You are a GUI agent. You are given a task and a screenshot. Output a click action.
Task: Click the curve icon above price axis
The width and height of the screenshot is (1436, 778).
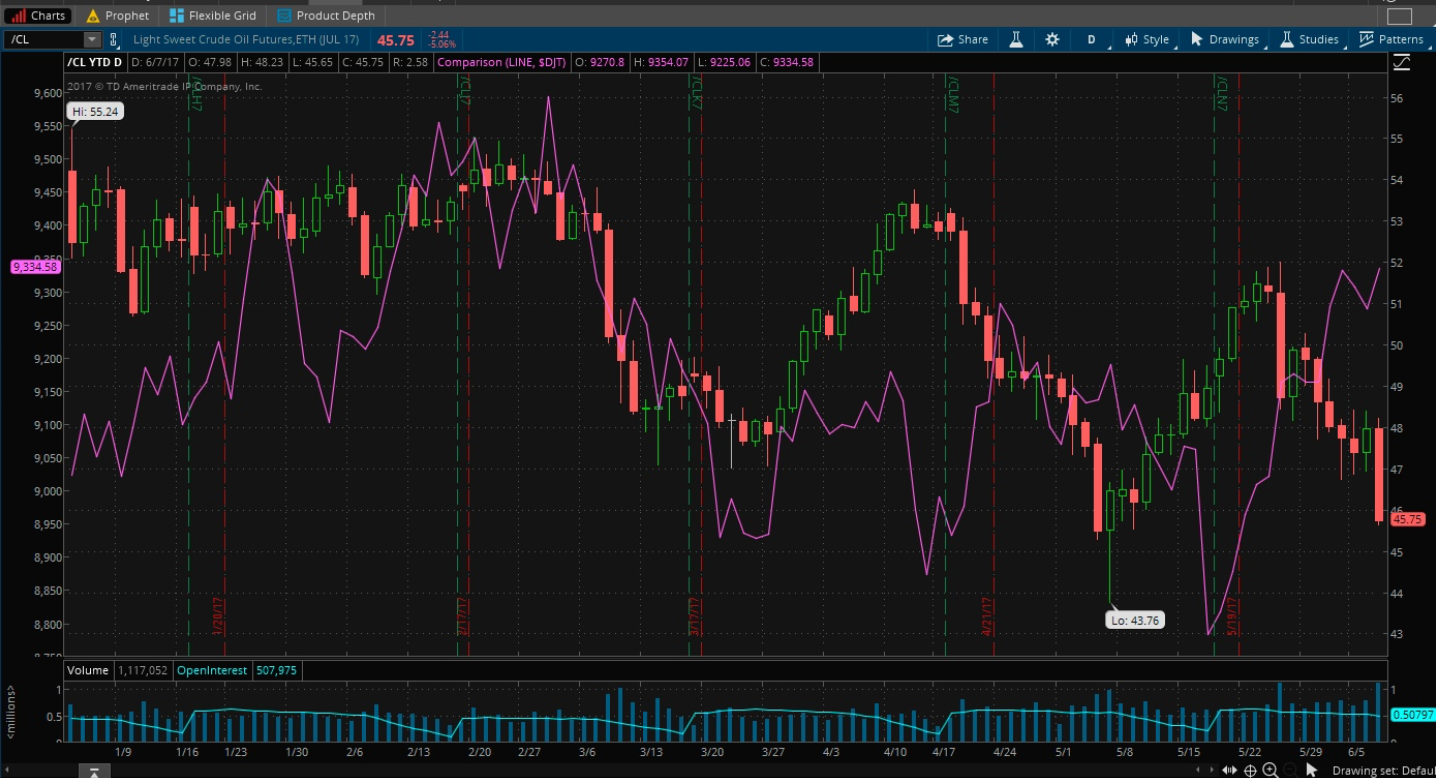pyautogui.click(x=1401, y=63)
